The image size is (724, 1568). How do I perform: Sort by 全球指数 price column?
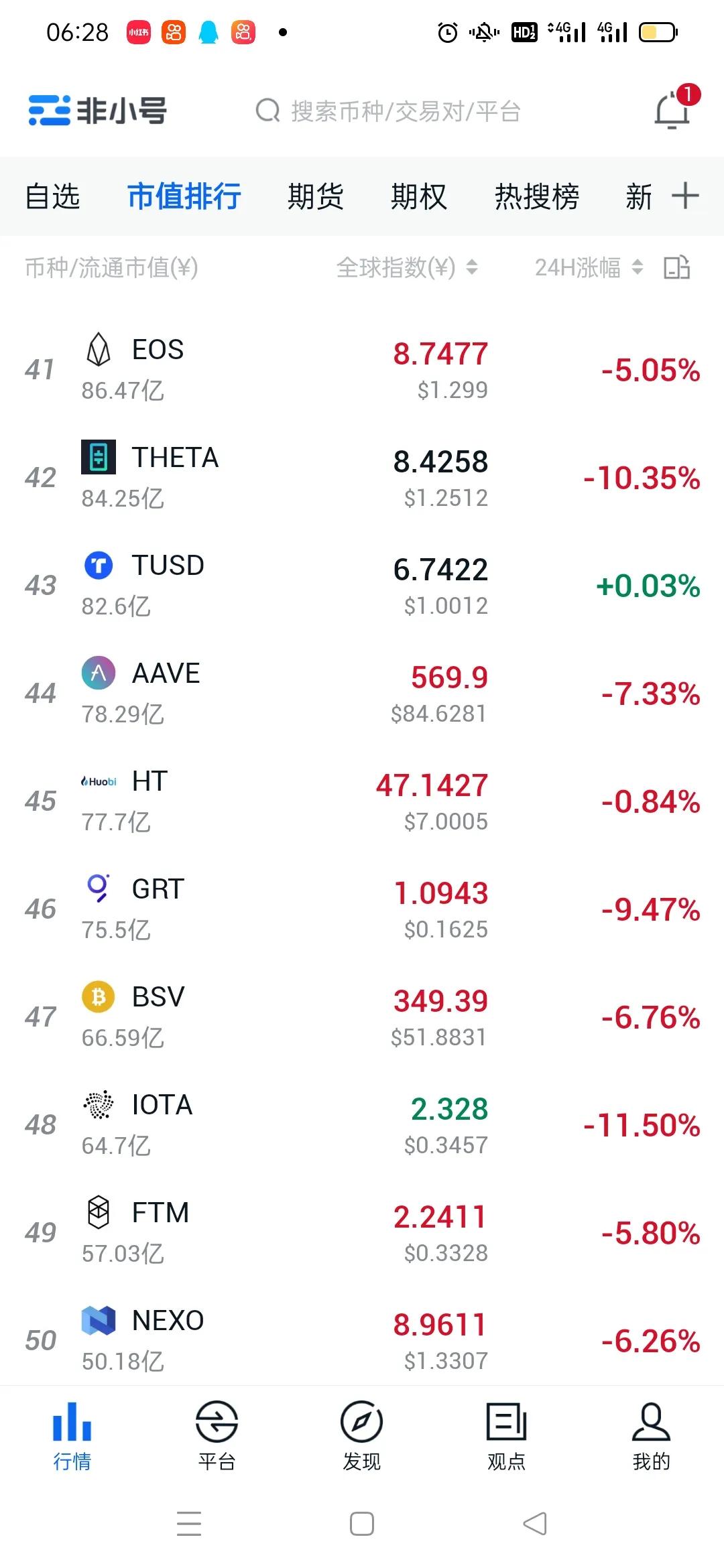click(406, 268)
